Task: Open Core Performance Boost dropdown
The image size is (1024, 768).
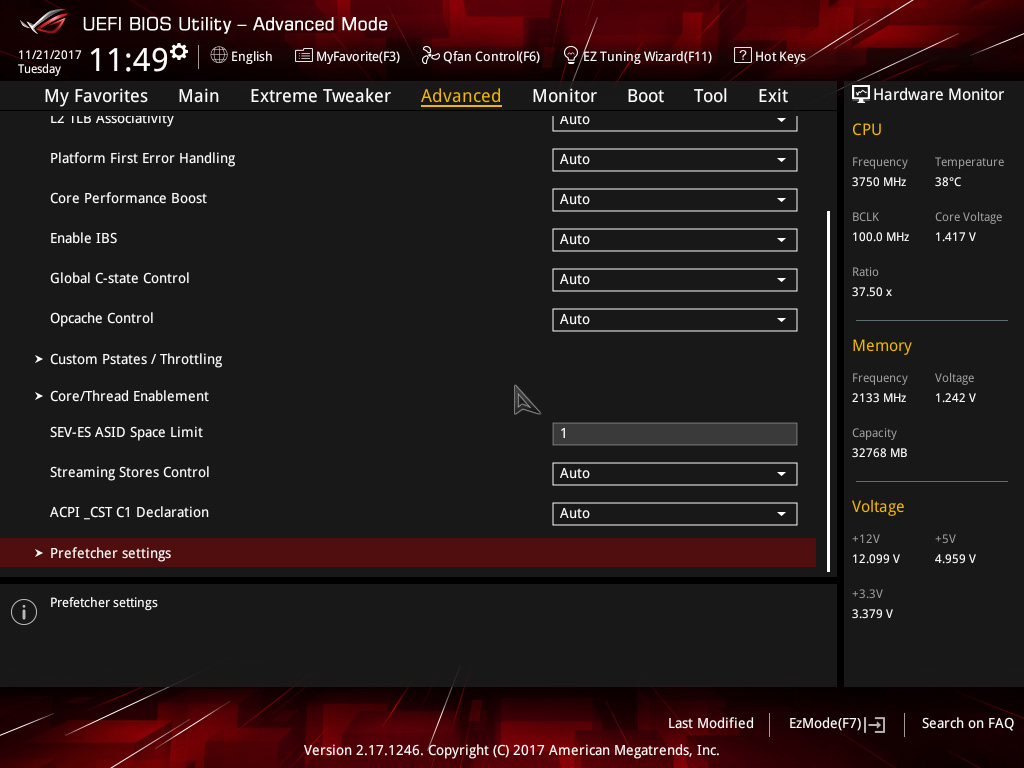Action: [x=675, y=200]
